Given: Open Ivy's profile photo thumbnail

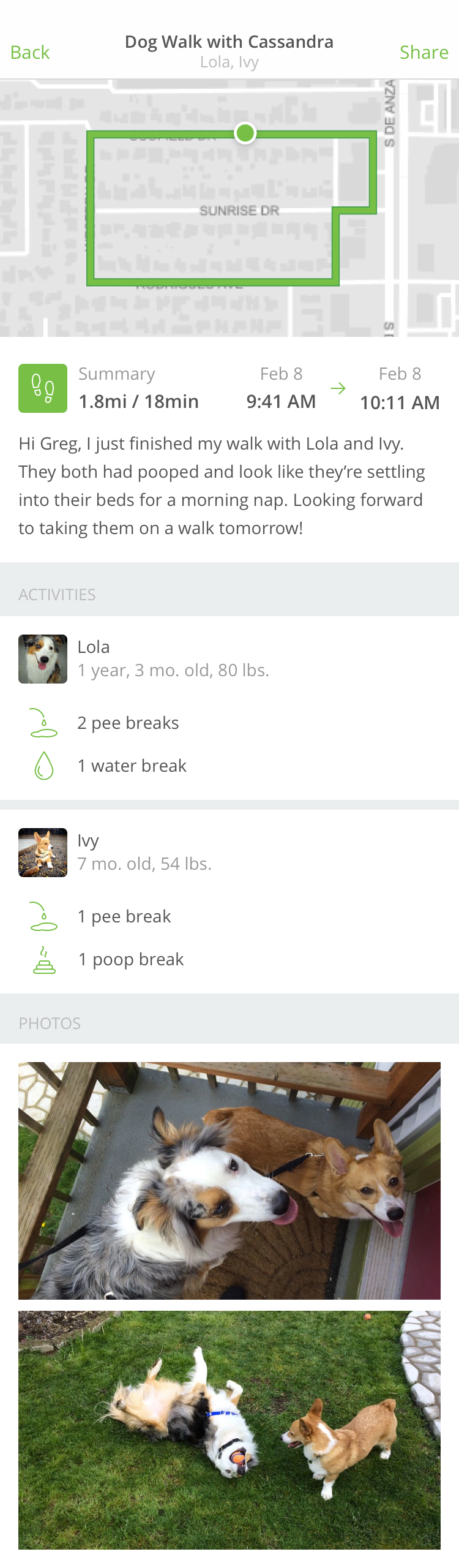Looking at the screenshot, I should point(43,853).
